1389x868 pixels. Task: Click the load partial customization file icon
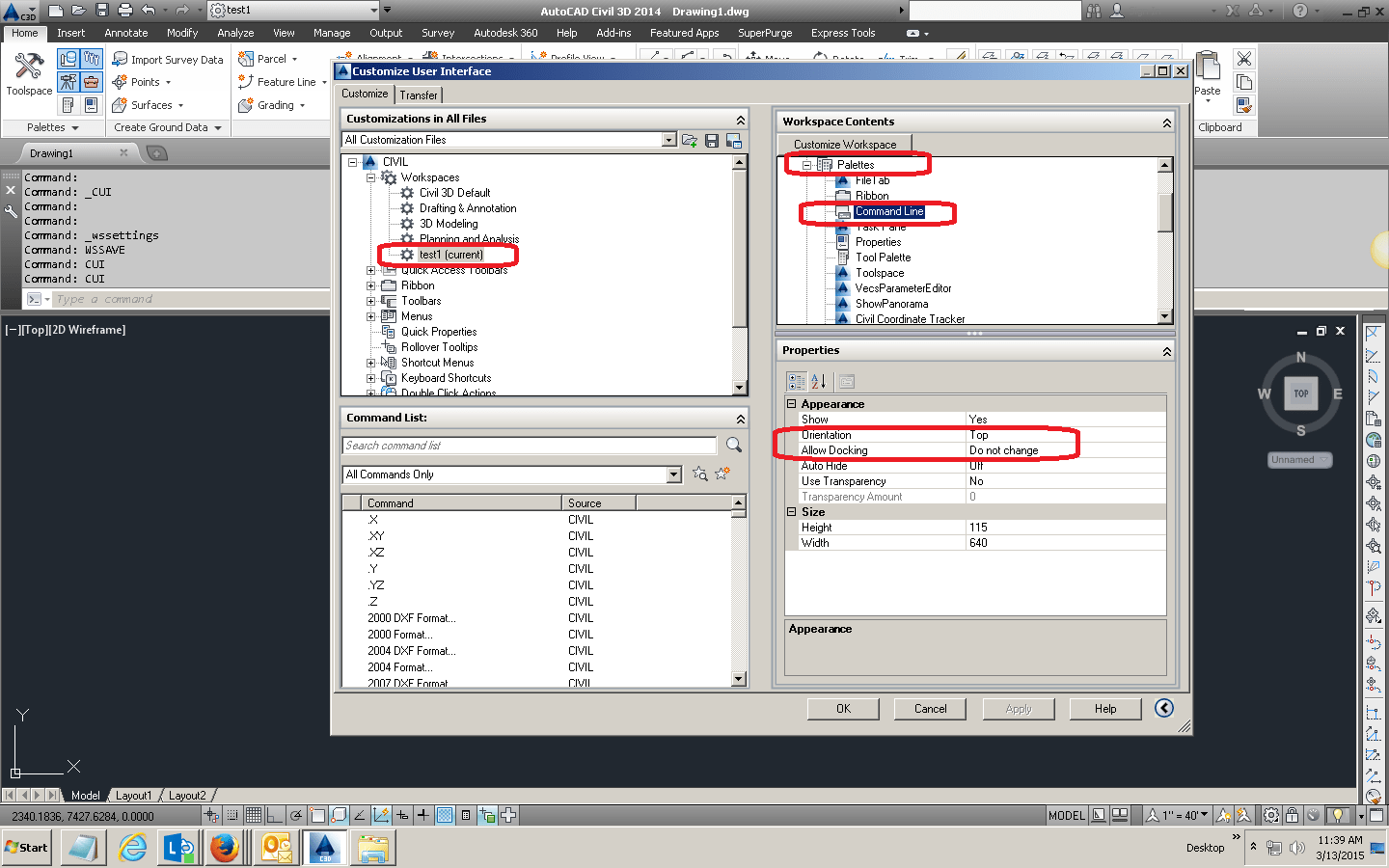690,141
